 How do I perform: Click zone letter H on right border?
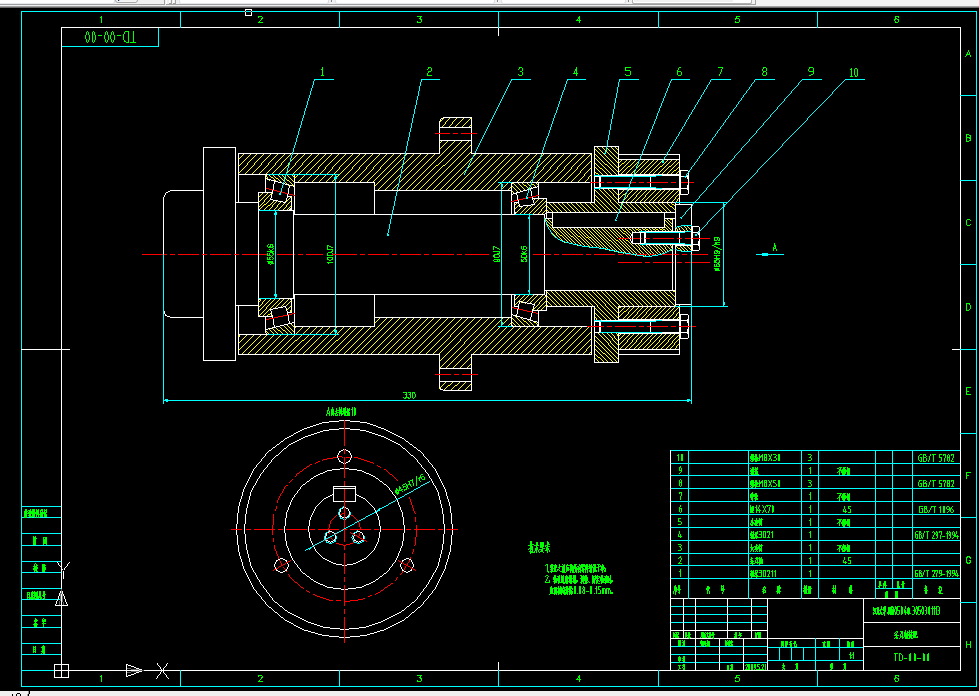968,645
